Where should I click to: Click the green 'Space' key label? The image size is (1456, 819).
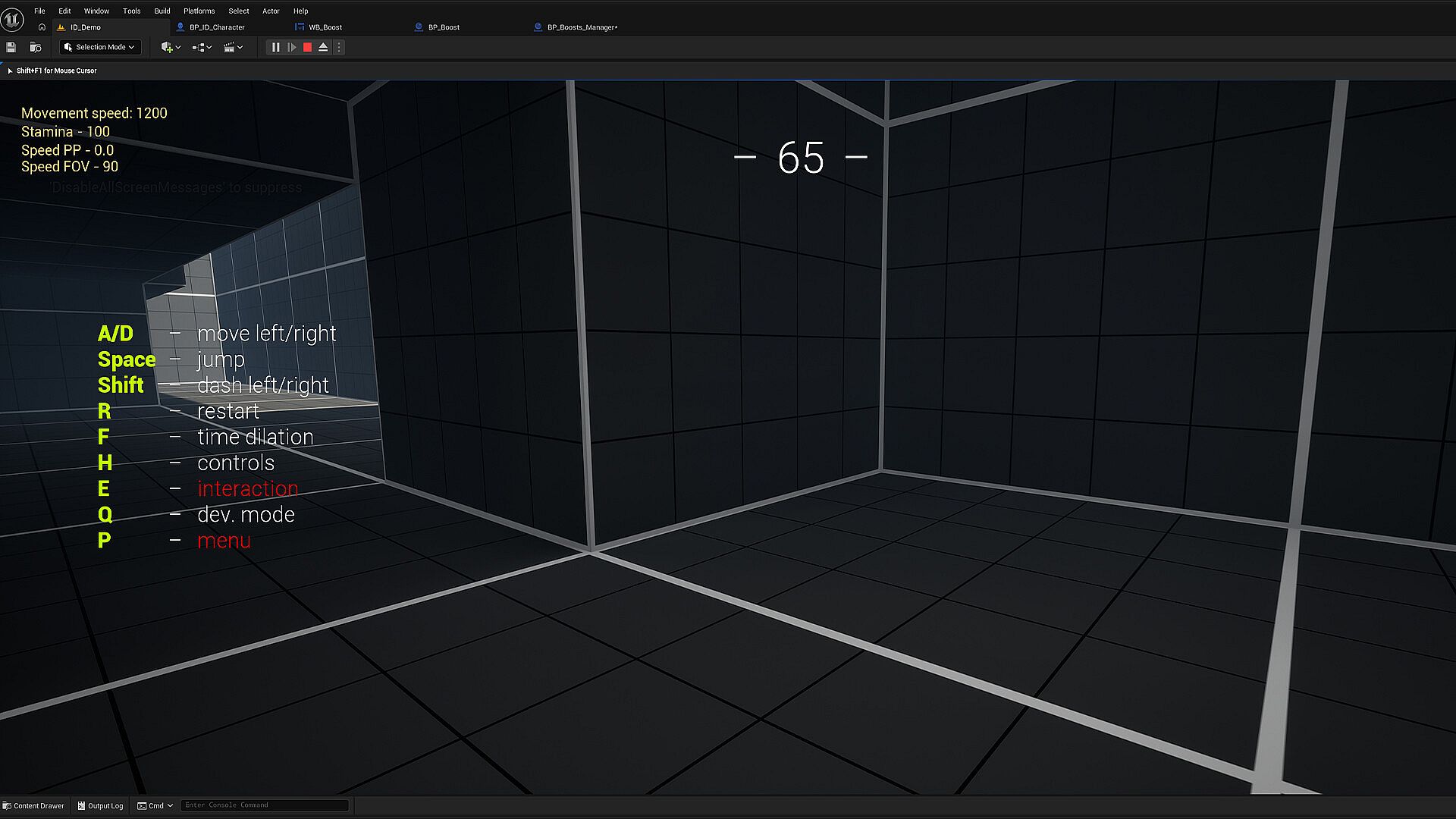pyautogui.click(x=127, y=359)
